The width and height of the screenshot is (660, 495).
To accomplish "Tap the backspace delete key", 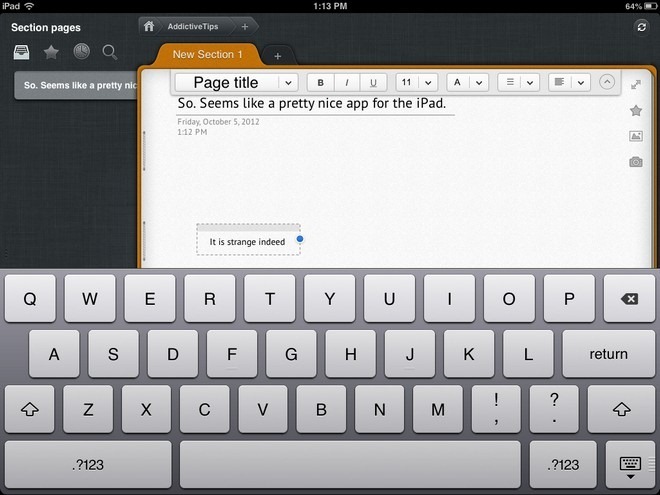I will coord(629,299).
